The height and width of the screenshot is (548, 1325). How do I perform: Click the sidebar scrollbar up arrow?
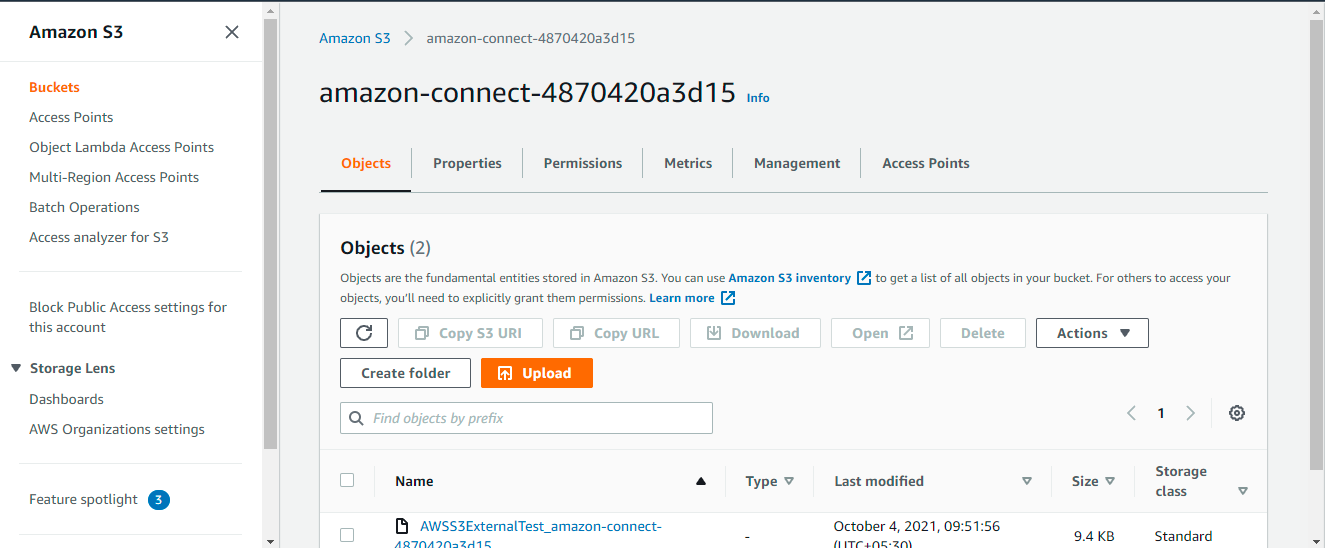point(270,9)
